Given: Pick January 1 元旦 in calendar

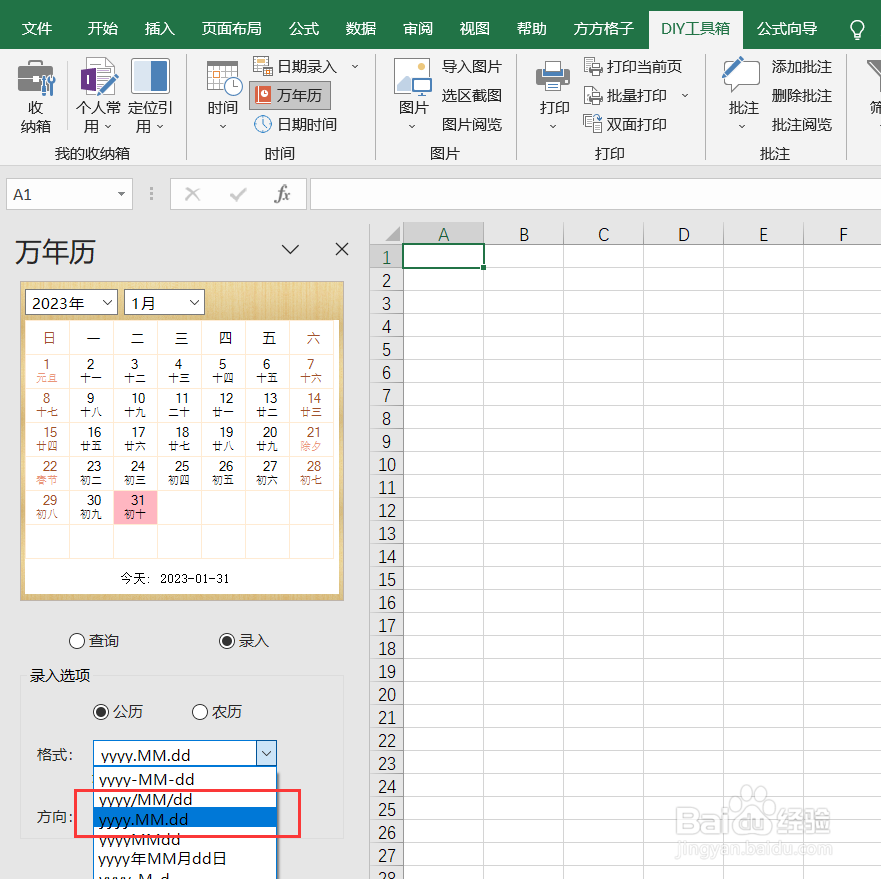Looking at the screenshot, I should [48, 371].
